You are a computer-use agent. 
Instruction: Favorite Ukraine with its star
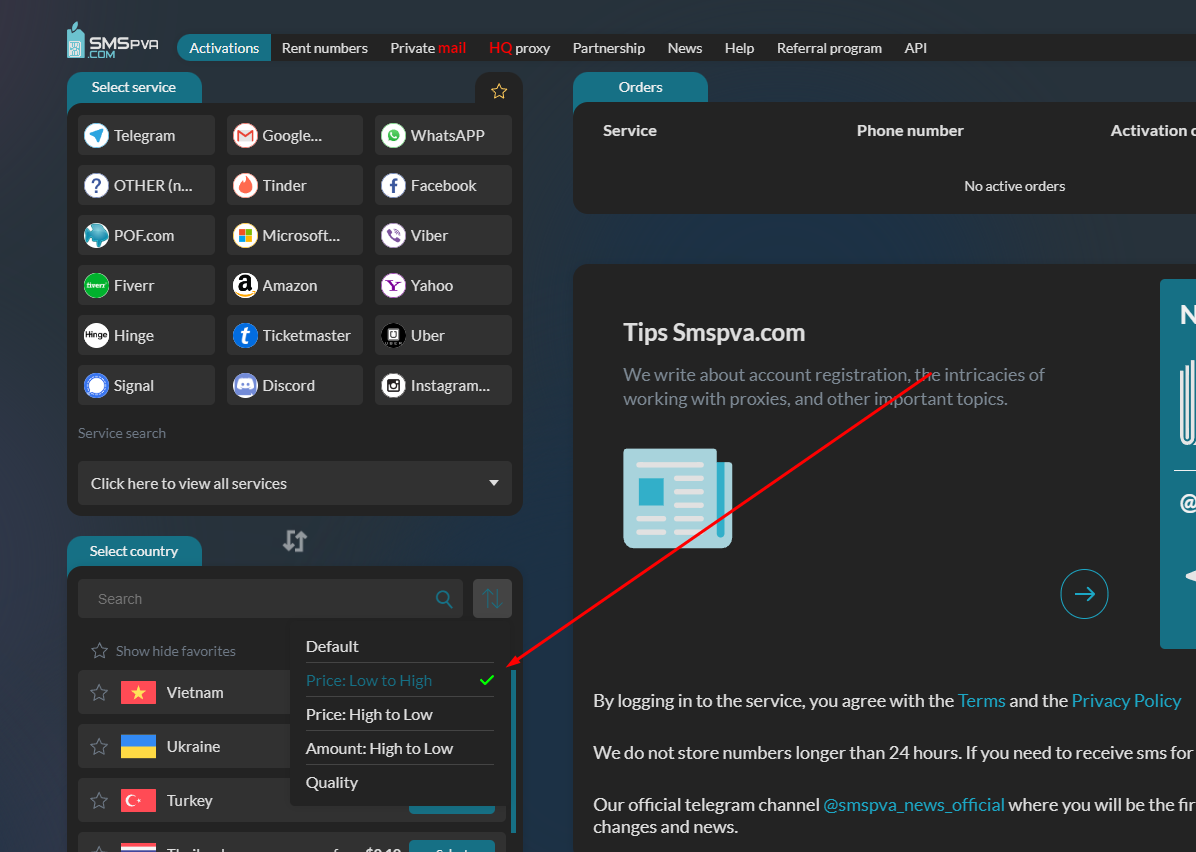tap(99, 747)
